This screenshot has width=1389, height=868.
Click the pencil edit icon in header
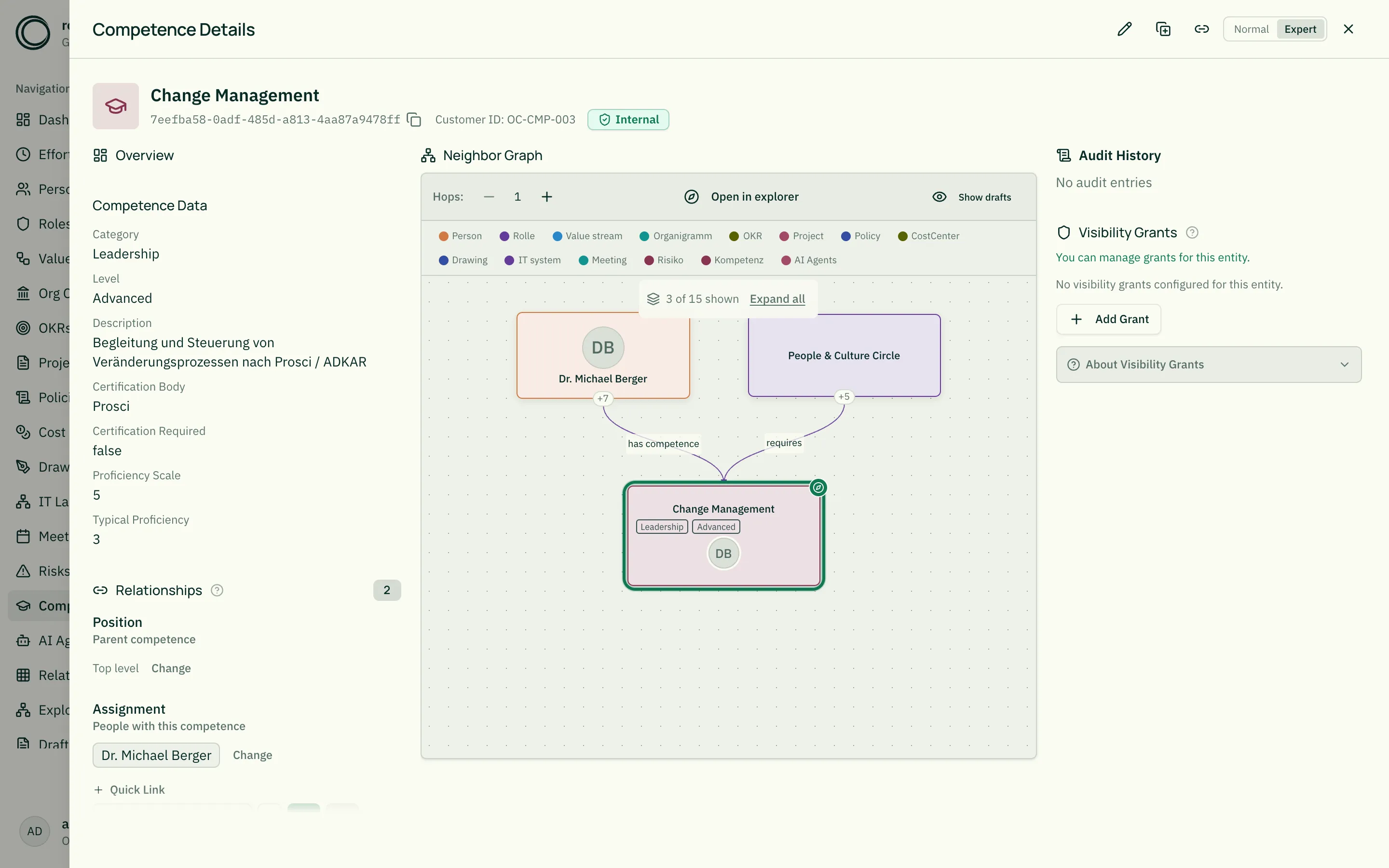(1124, 29)
